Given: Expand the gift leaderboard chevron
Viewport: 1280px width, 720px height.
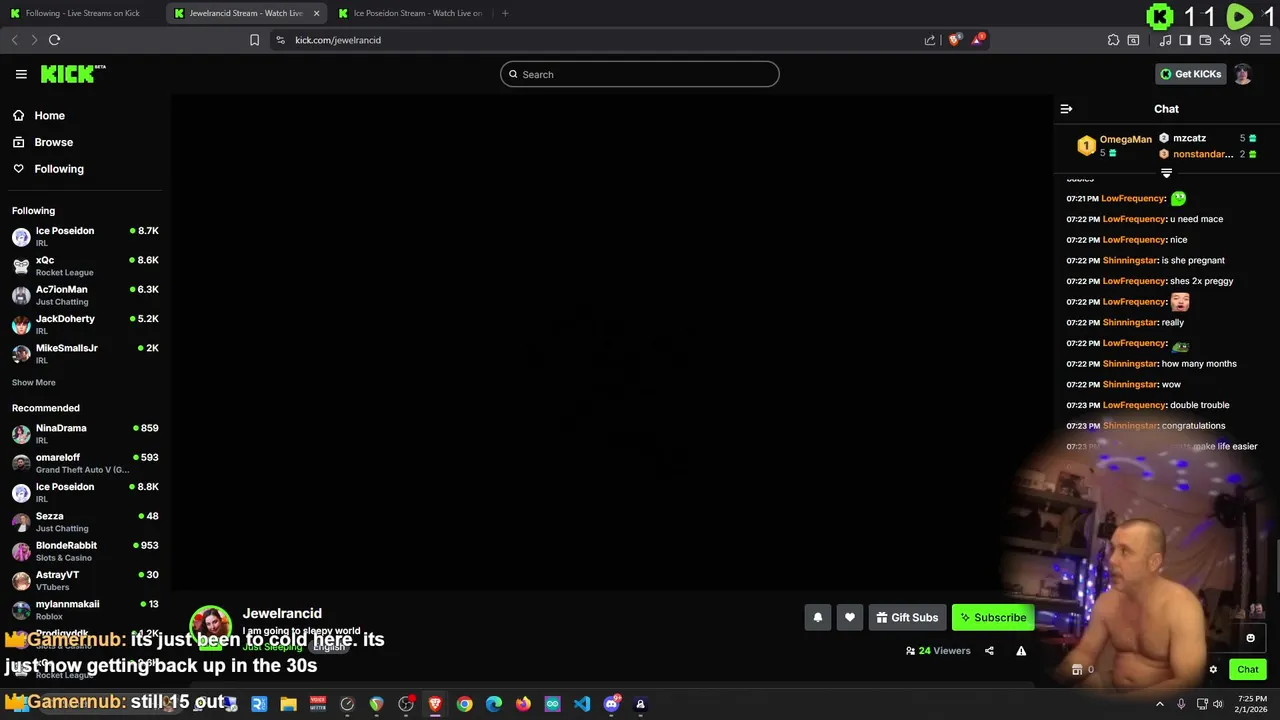Looking at the screenshot, I should [1166, 173].
